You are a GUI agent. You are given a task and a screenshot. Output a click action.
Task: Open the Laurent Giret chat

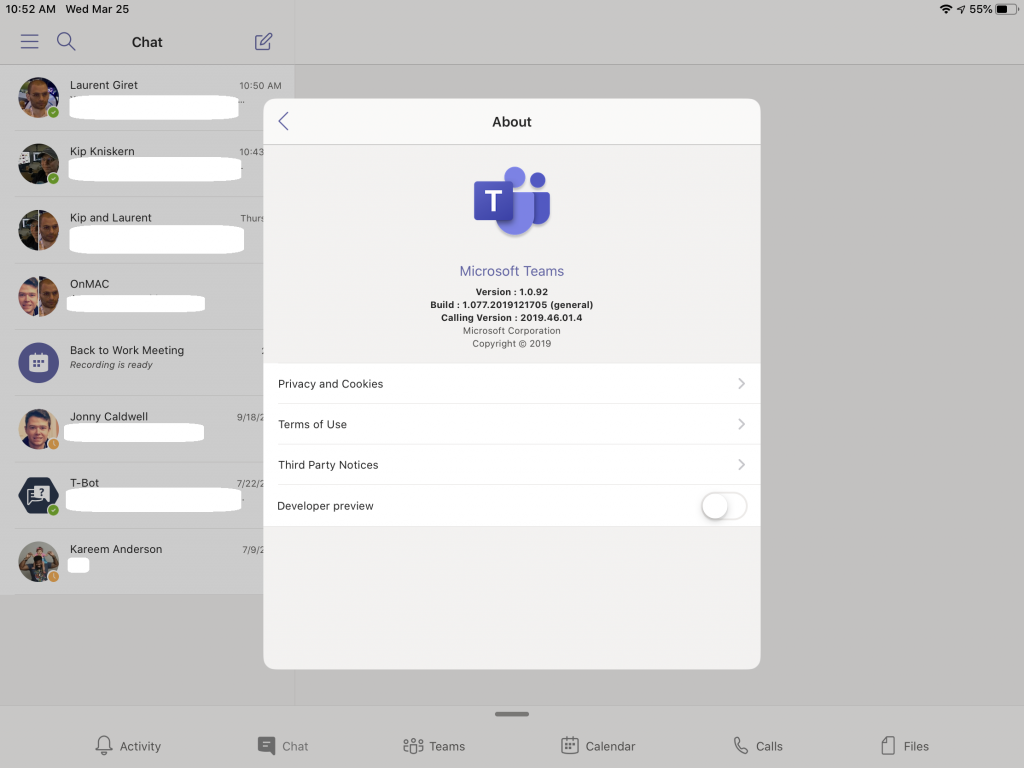pyautogui.click(x=148, y=97)
